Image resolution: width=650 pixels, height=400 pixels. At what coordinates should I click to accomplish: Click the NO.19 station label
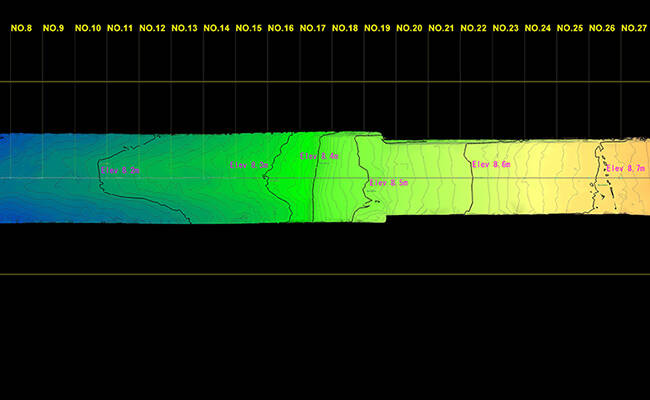point(377,29)
